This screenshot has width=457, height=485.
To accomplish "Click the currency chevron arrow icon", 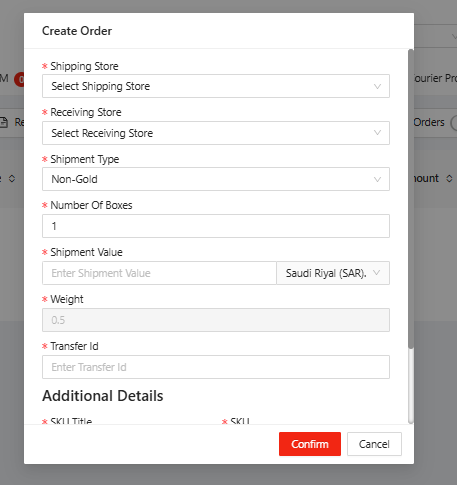I will [377, 273].
